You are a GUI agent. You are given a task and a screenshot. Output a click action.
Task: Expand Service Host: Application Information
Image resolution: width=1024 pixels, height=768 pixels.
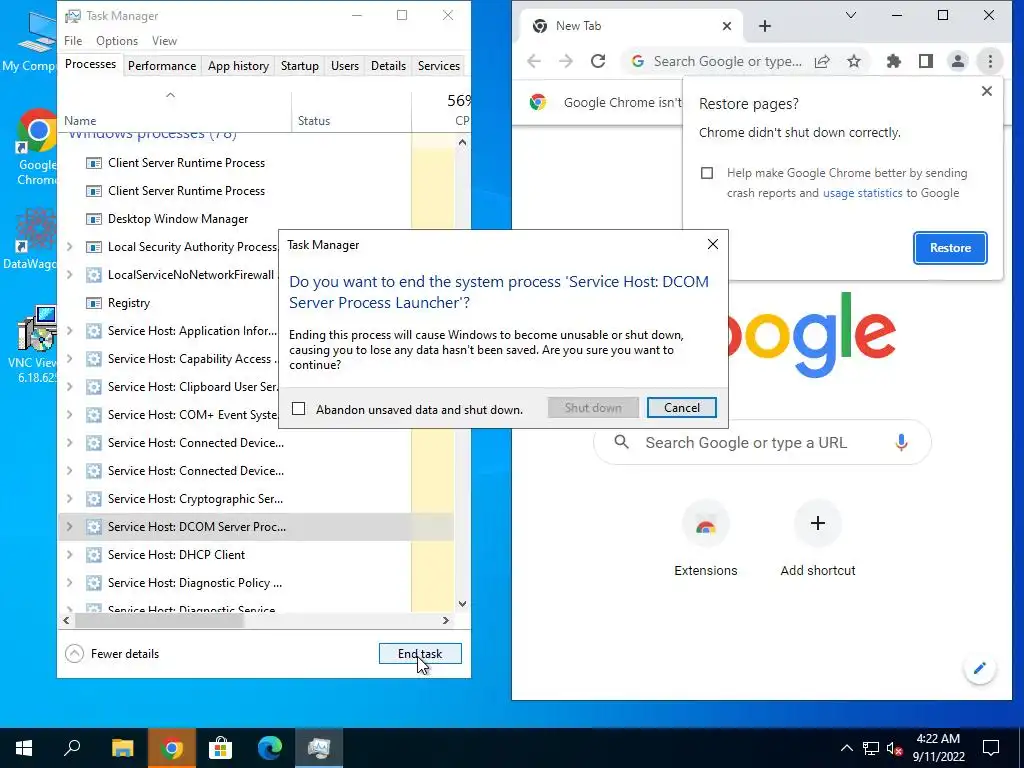[x=70, y=331]
